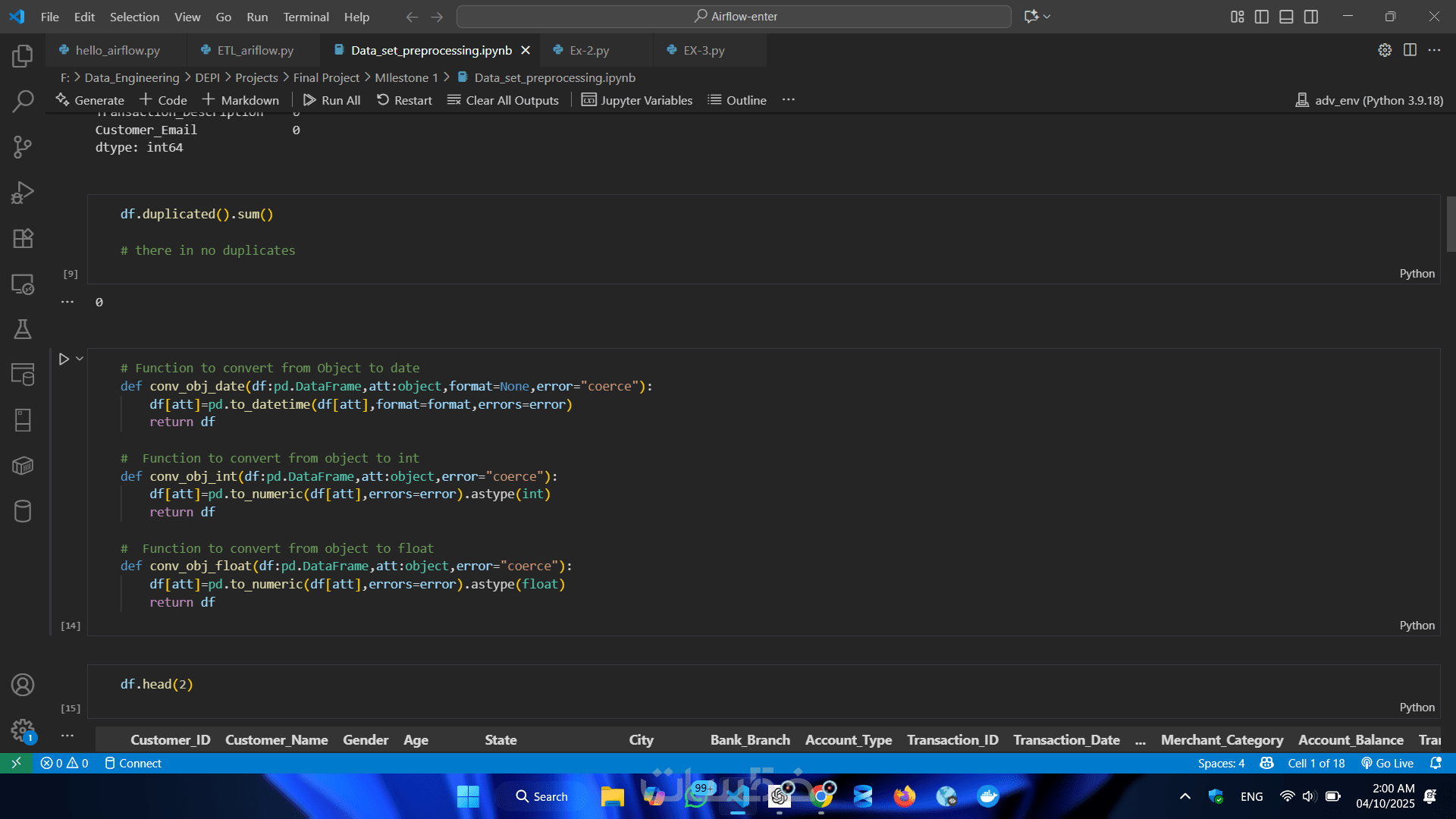Toggle the secondary side bar layout button

[x=1311, y=17]
